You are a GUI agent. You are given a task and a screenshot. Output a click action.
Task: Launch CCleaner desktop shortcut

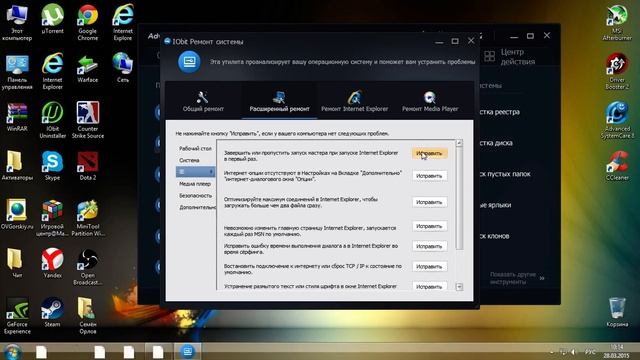(617, 166)
